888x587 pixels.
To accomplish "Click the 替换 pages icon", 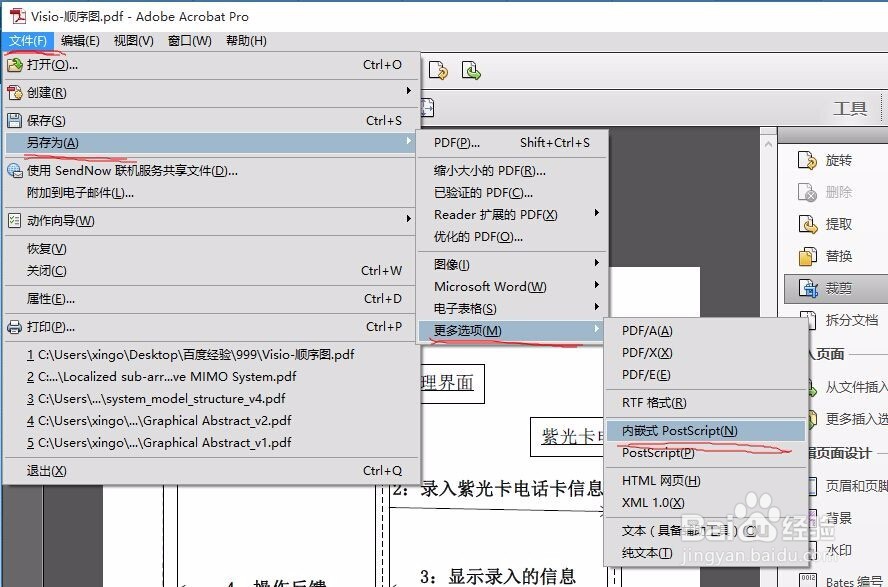I will point(808,256).
